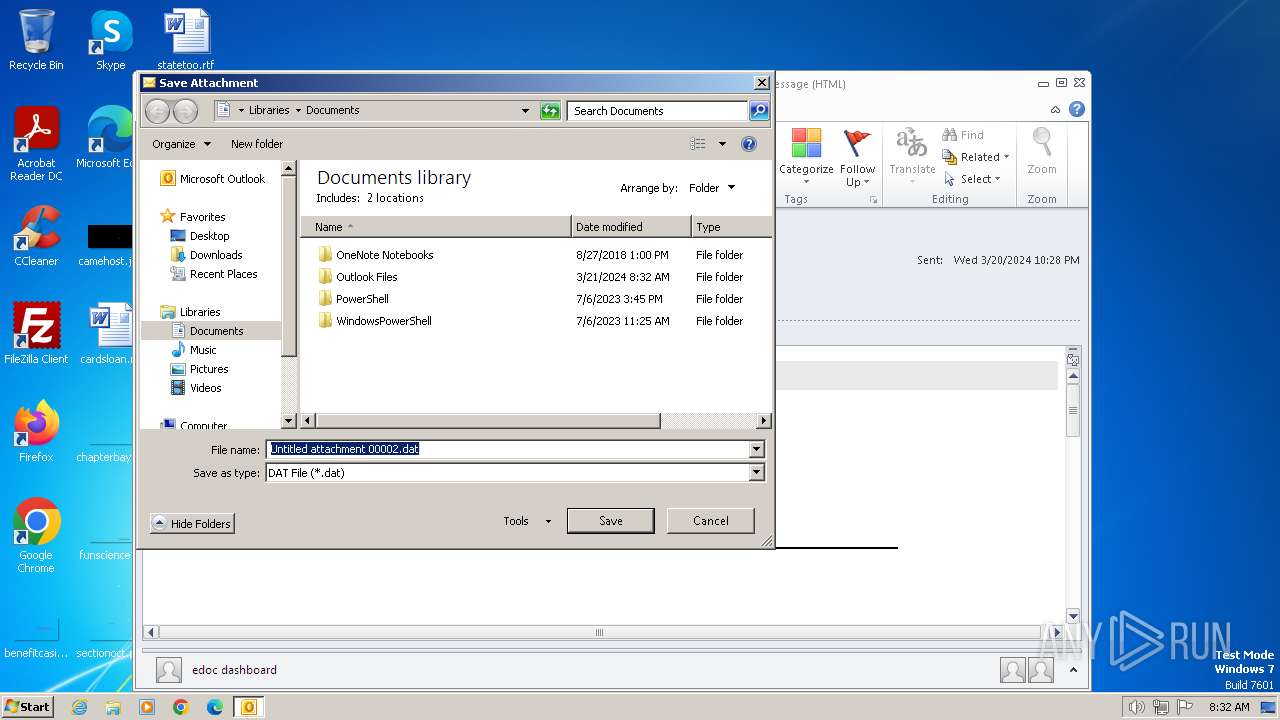Open Desktop under Favorites

(200, 236)
